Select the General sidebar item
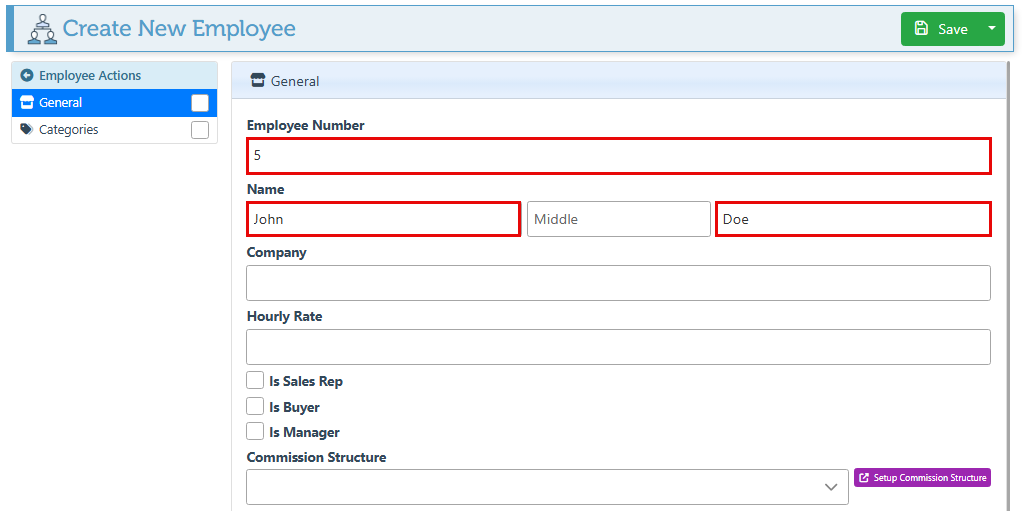1022x511 pixels. tap(61, 103)
